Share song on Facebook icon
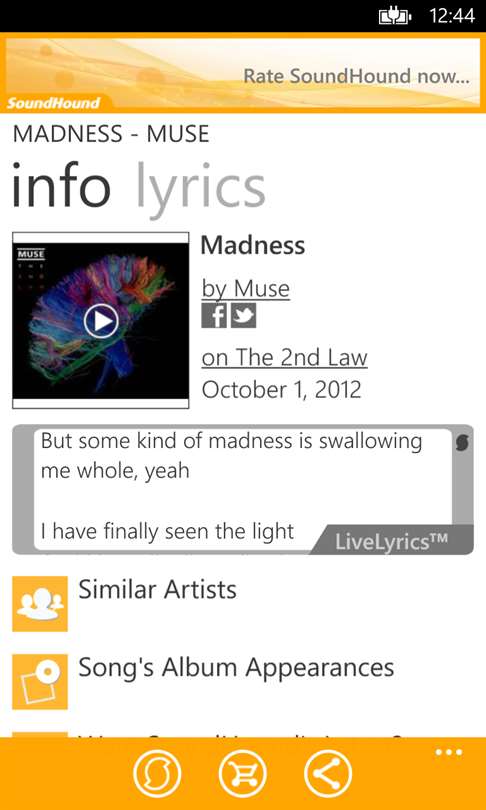The height and width of the screenshot is (810, 486). [214, 316]
